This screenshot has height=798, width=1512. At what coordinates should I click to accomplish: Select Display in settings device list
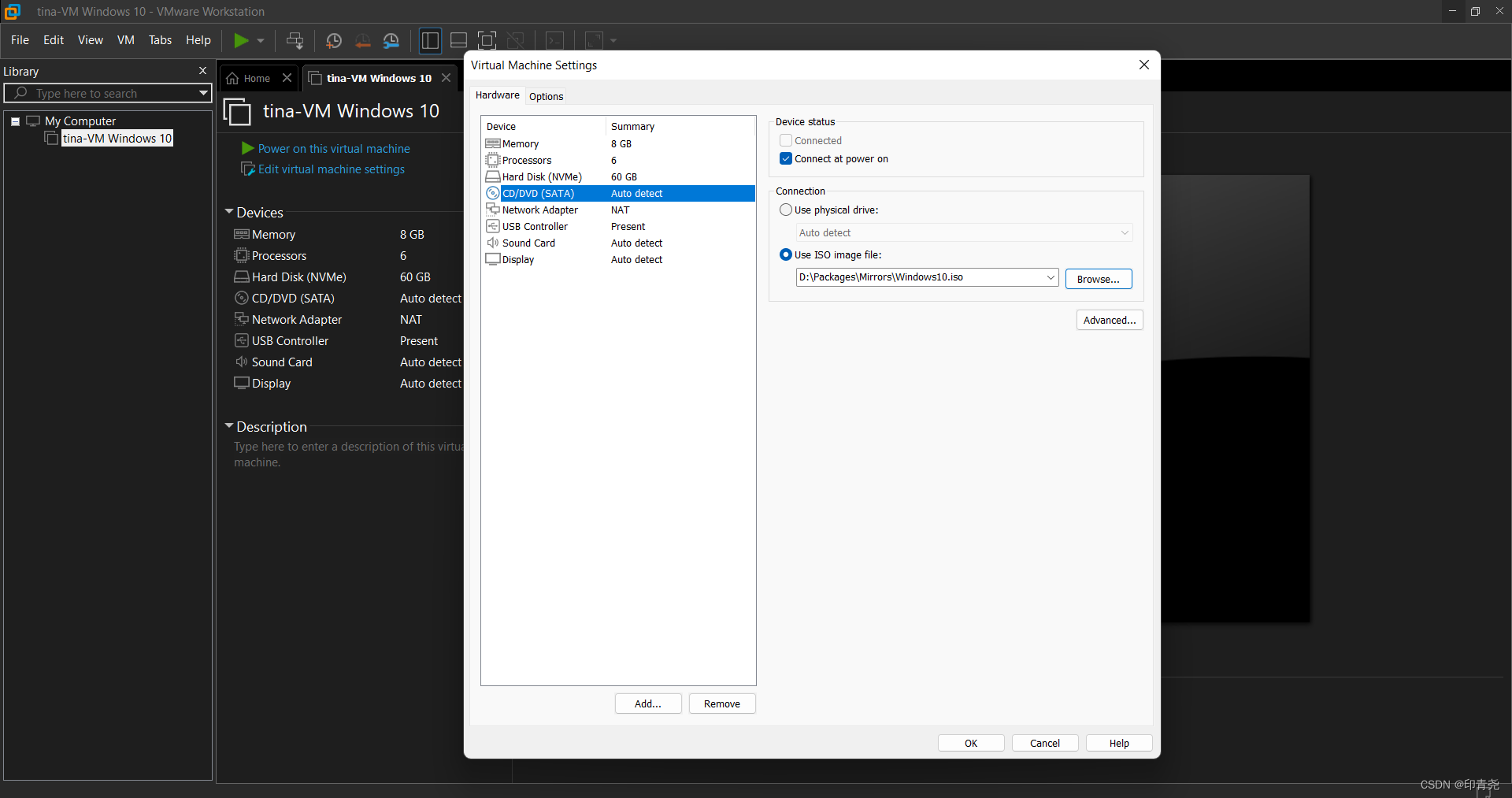click(619, 259)
